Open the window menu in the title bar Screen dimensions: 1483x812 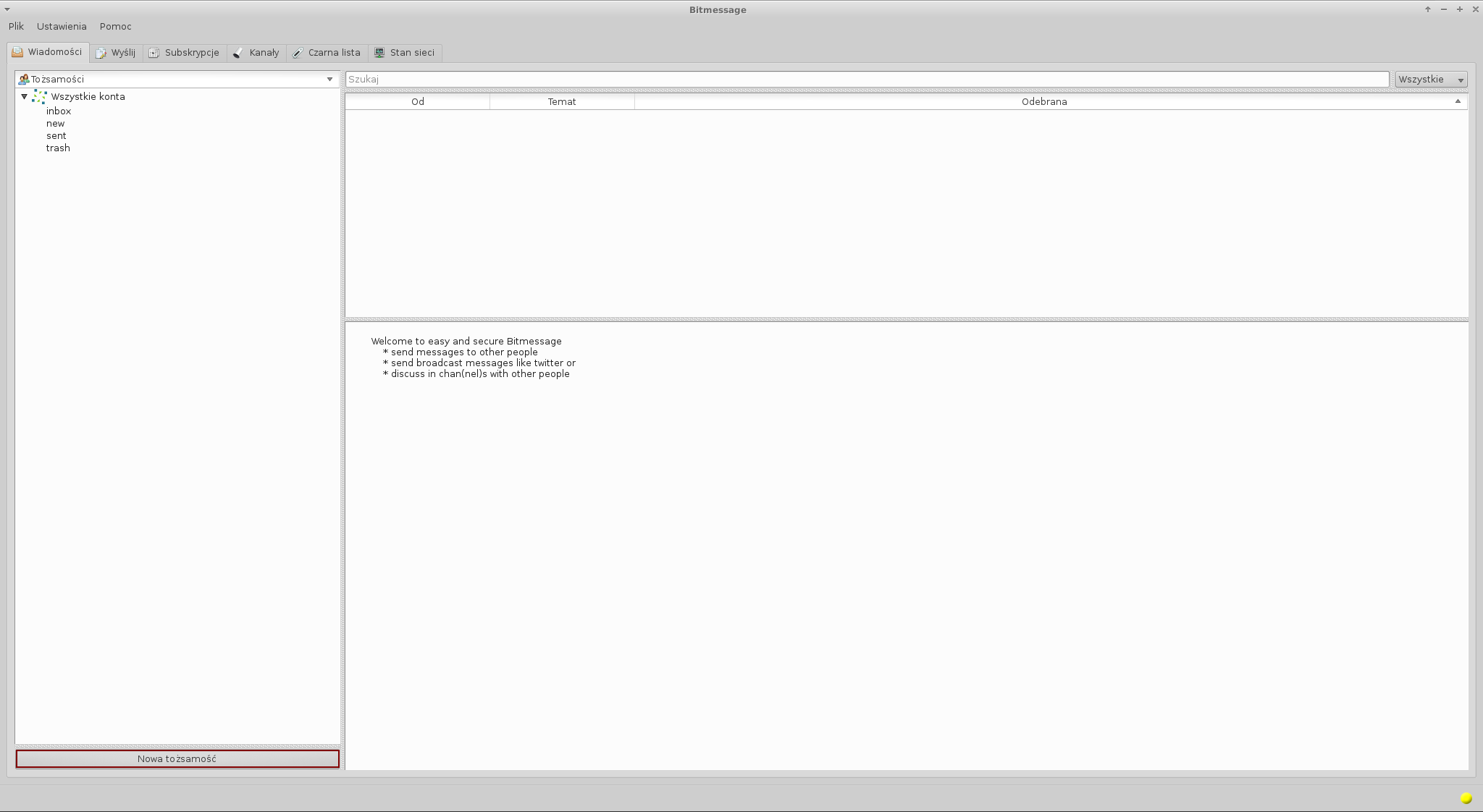(7, 9)
